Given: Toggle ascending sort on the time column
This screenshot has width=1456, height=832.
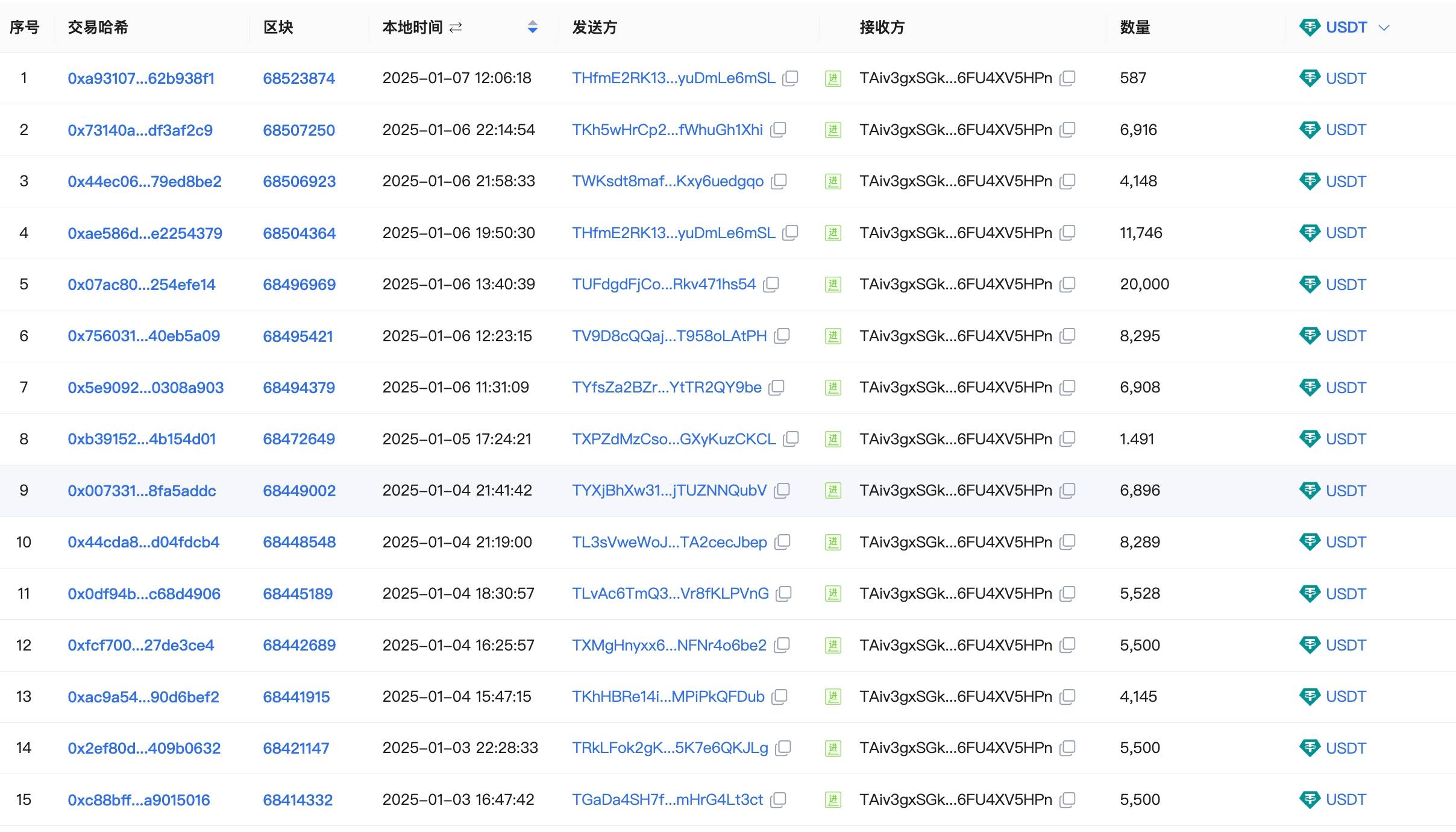Looking at the screenshot, I should point(533,24).
